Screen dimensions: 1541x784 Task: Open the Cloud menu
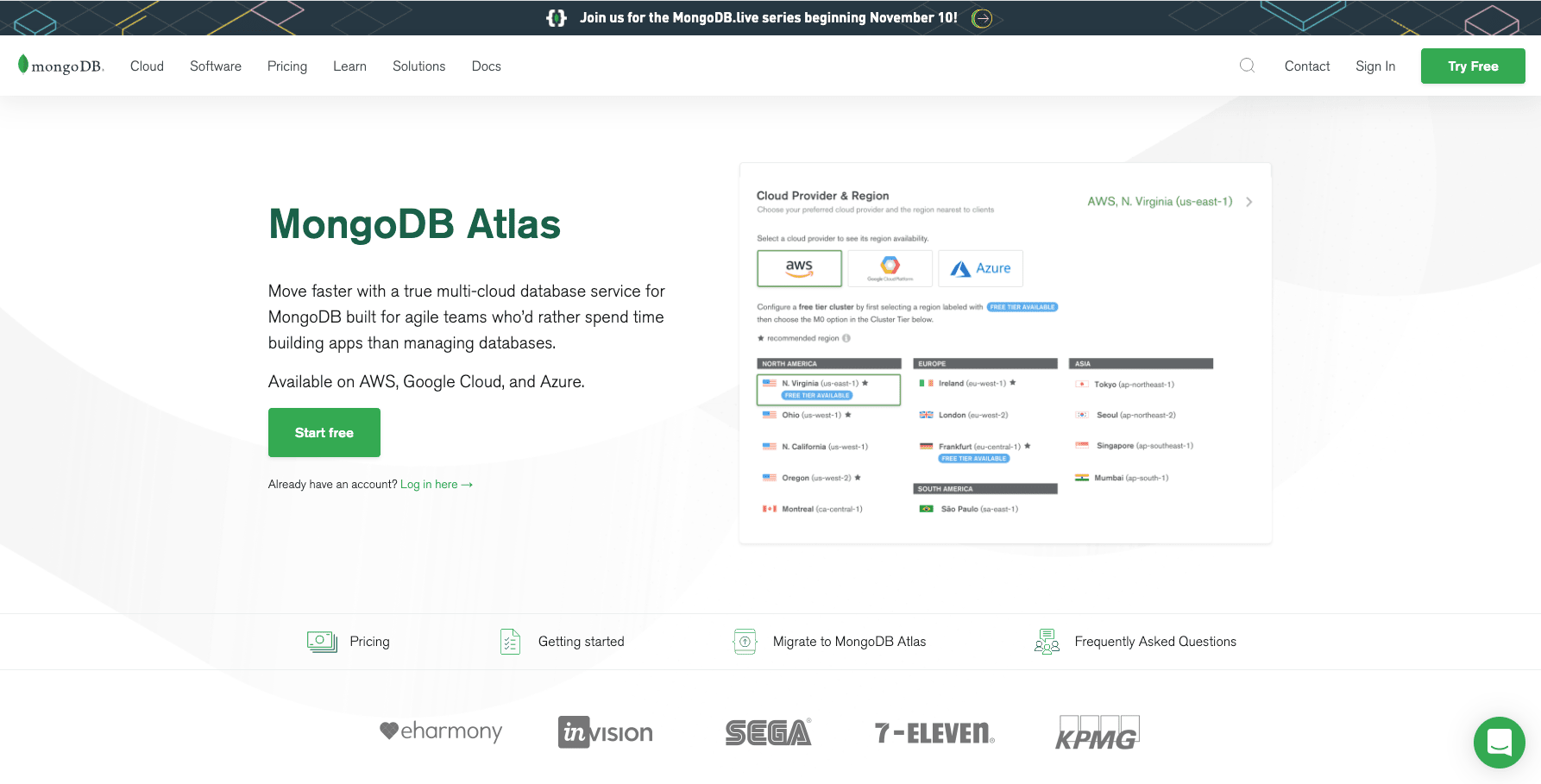[x=147, y=66]
